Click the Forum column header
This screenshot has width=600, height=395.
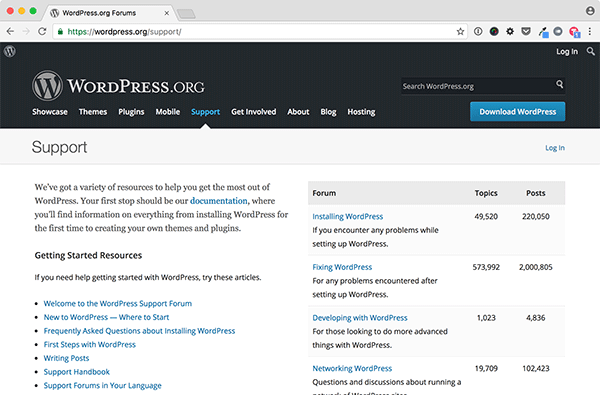click(x=324, y=193)
